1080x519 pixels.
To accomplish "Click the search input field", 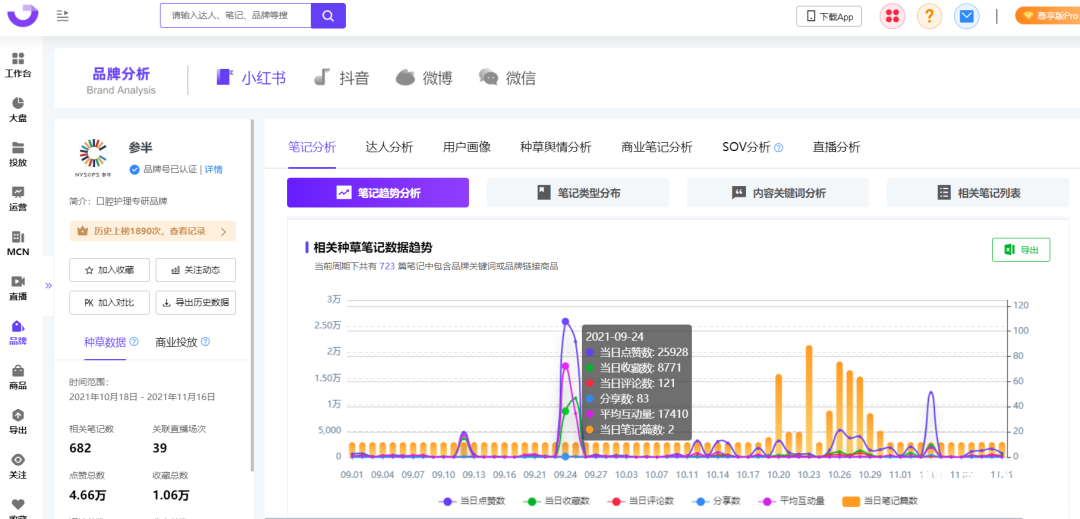I will [235, 15].
